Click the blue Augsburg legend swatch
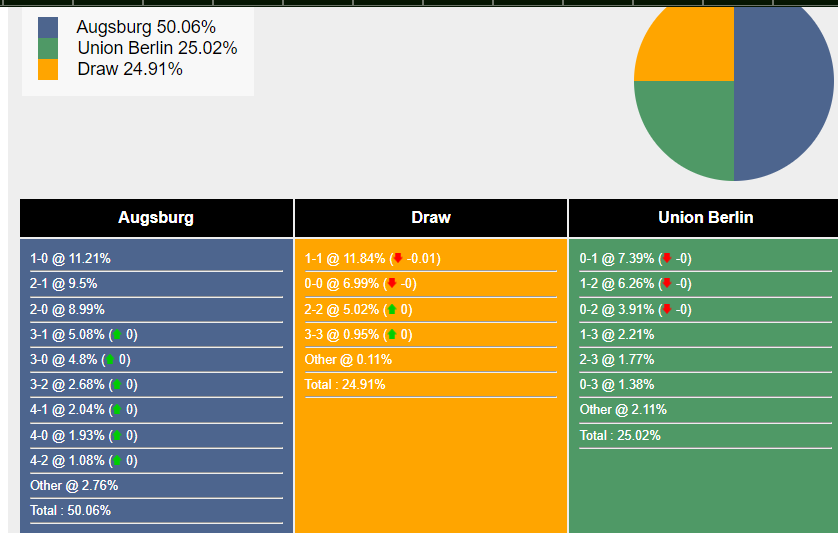This screenshot has height=533, width=838. click(x=48, y=27)
